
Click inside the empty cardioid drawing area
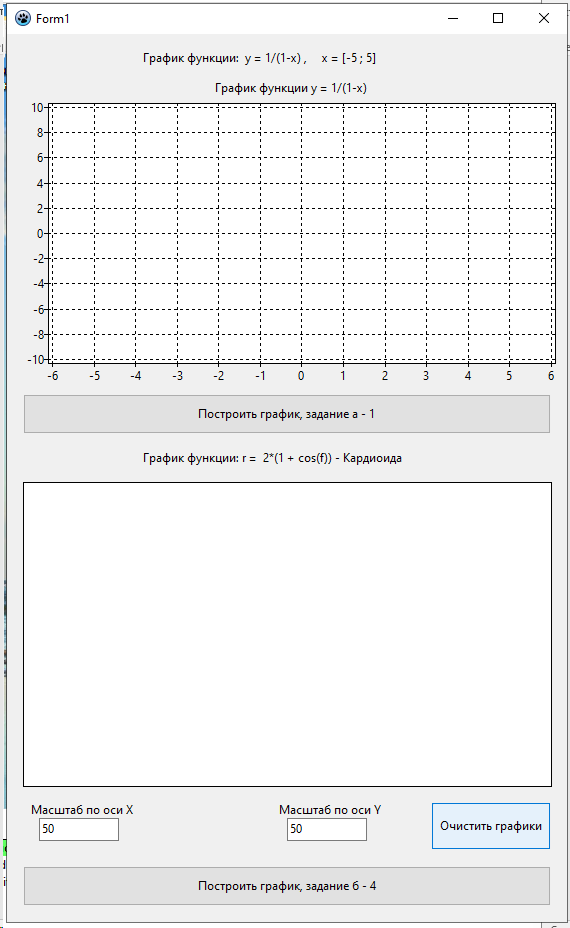tap(287, 634)
